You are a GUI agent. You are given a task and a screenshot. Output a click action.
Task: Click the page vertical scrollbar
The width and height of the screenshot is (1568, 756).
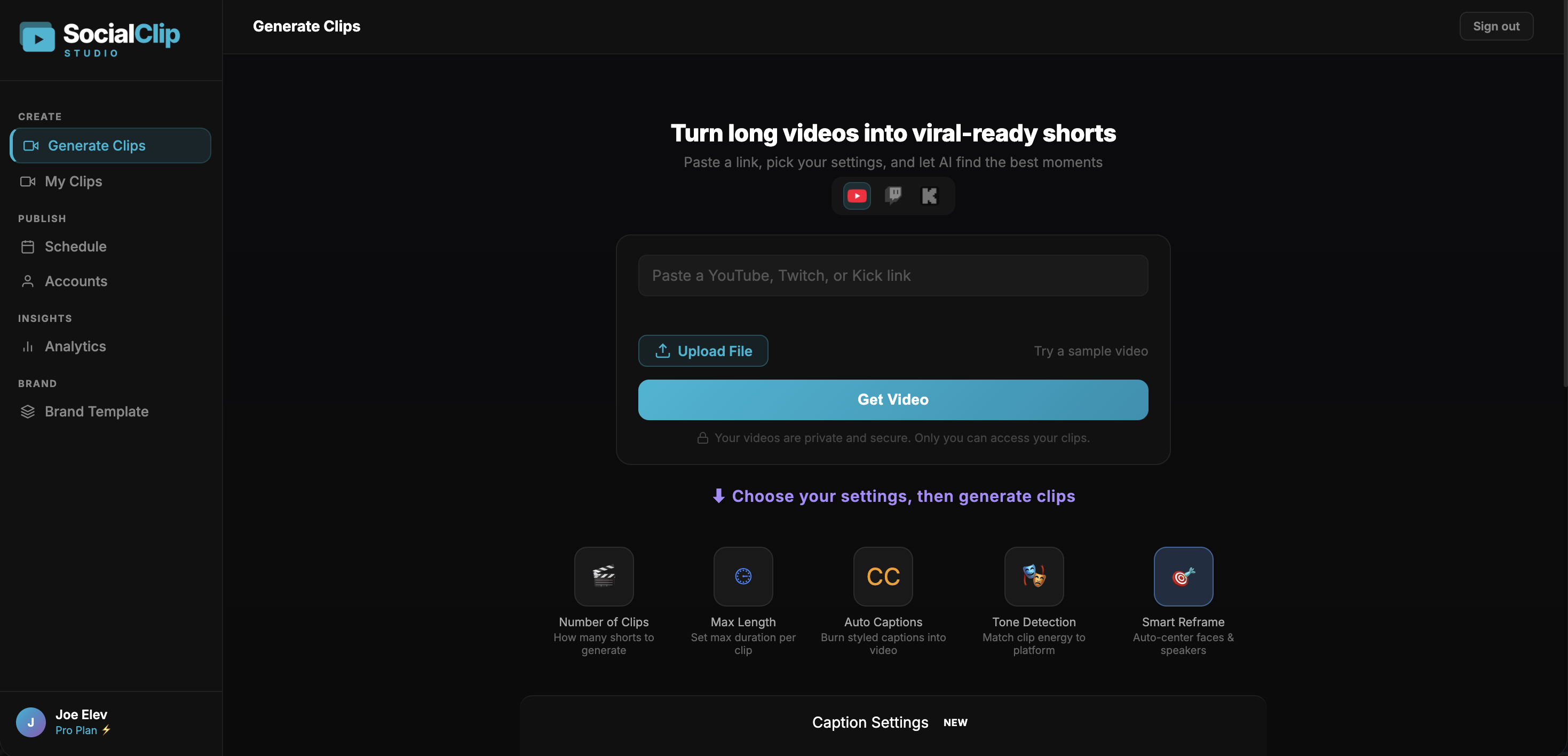coord(1564,194)
